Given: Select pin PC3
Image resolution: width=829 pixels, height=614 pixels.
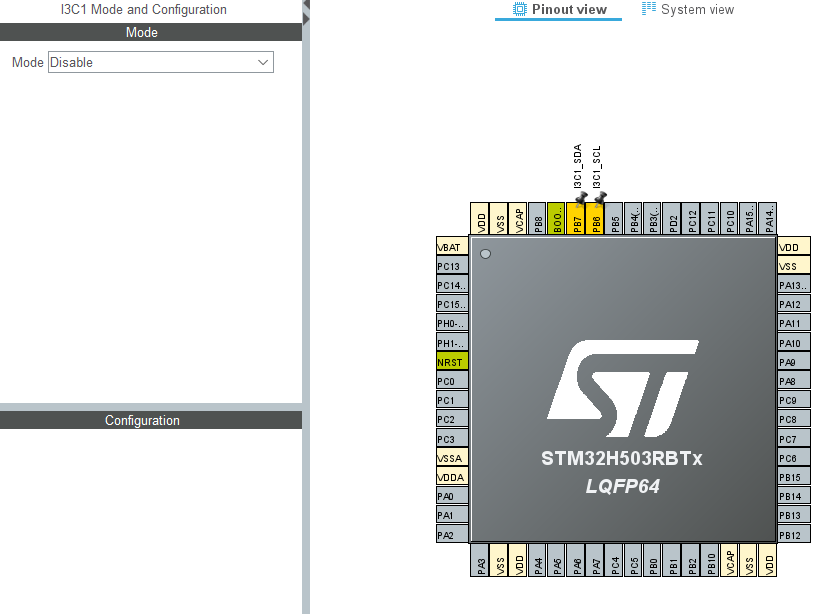Looking at the screenshot, I should [452, 439].
